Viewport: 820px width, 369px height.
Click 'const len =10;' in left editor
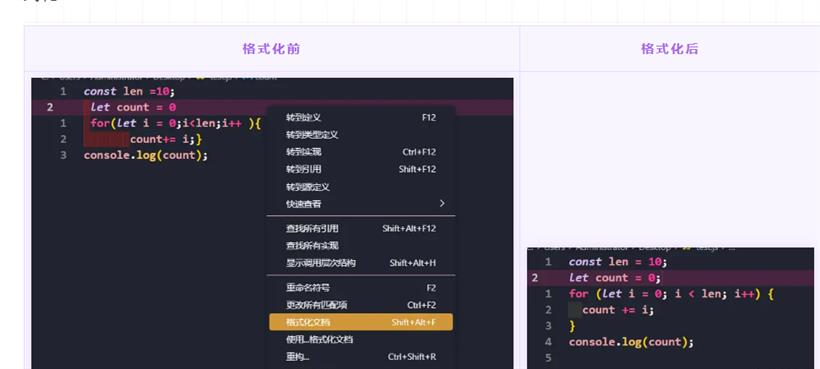129,91
